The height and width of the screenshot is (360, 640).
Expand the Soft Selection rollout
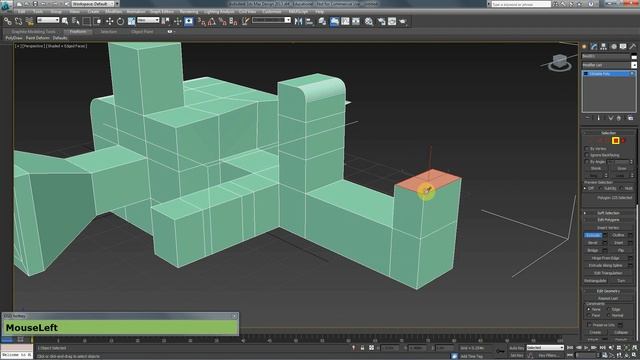(608, 213)
